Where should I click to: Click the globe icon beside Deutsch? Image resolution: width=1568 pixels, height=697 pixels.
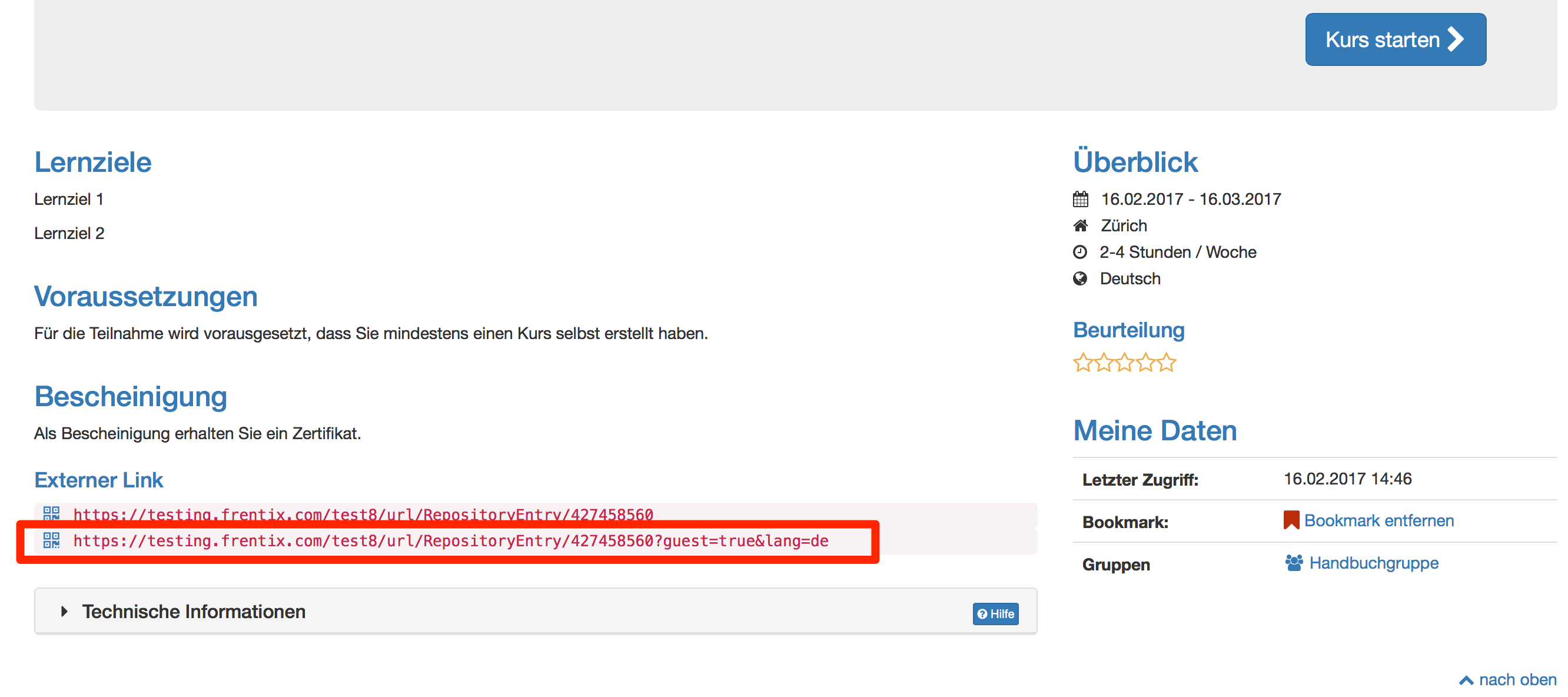tap(1080, 279)
